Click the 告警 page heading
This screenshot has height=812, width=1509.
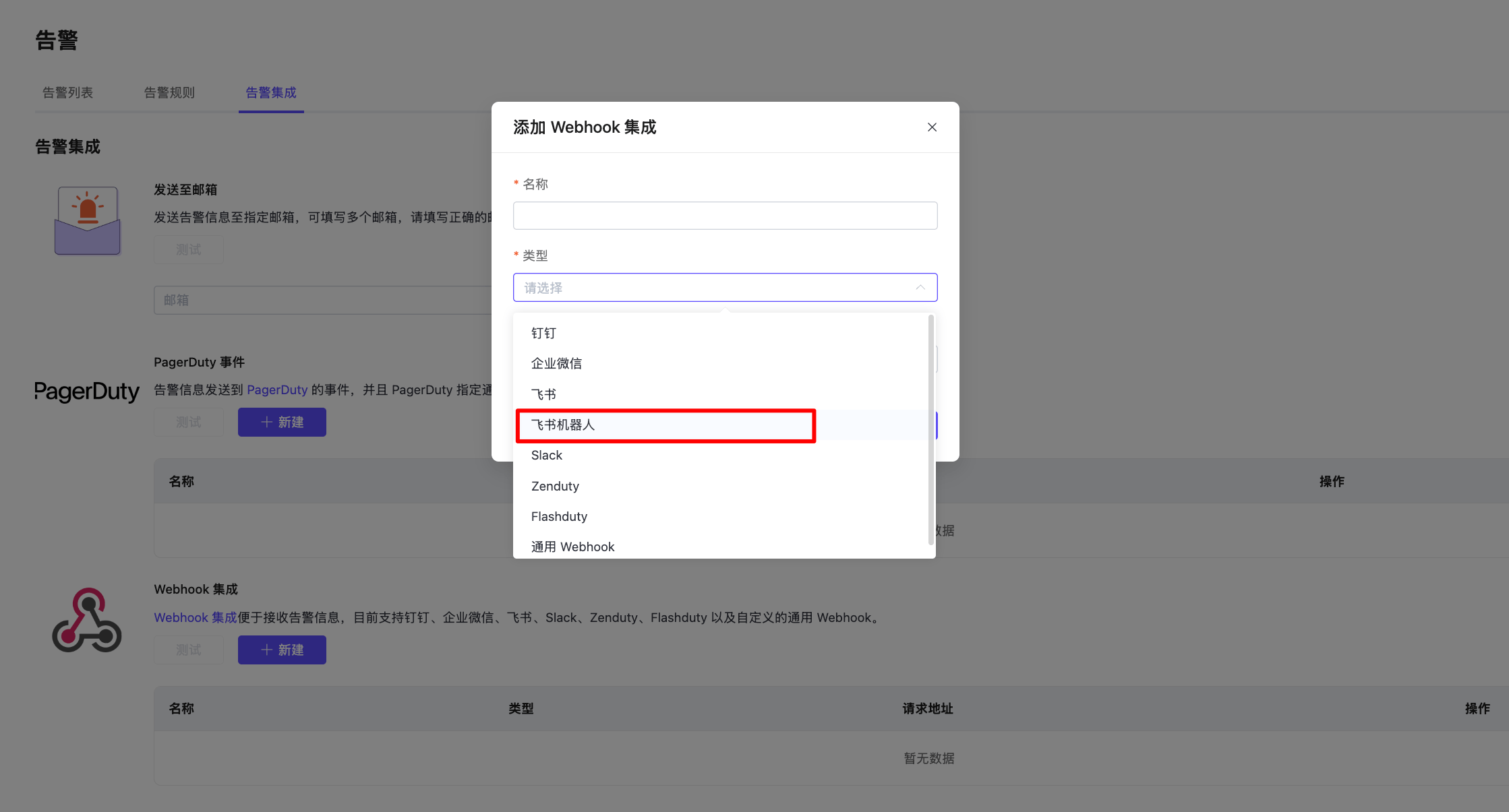click(57, 40)
